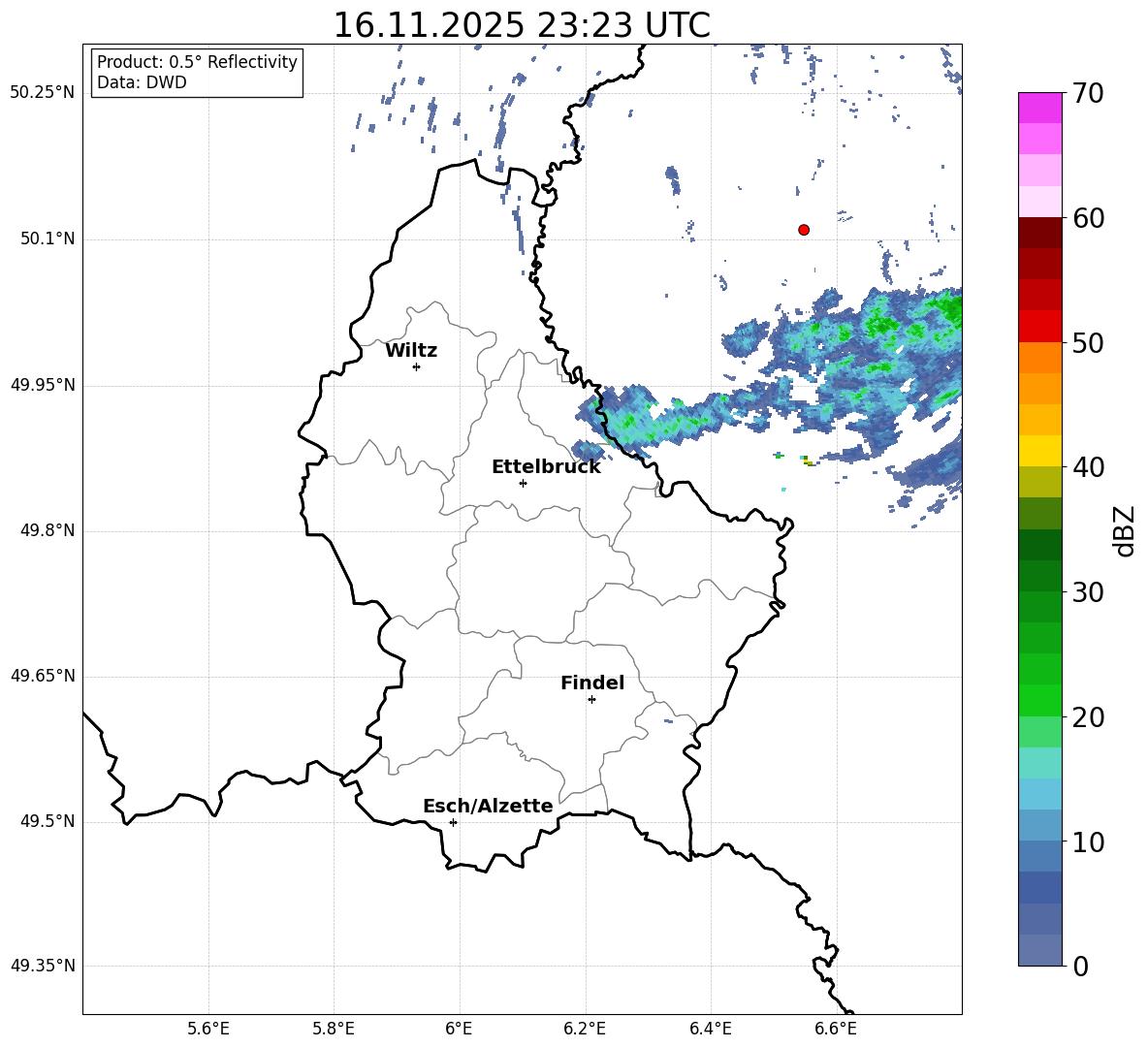Click the Ettelbruck city label
Viewport: 1148px width, 1048px height.
pos(546,467)
